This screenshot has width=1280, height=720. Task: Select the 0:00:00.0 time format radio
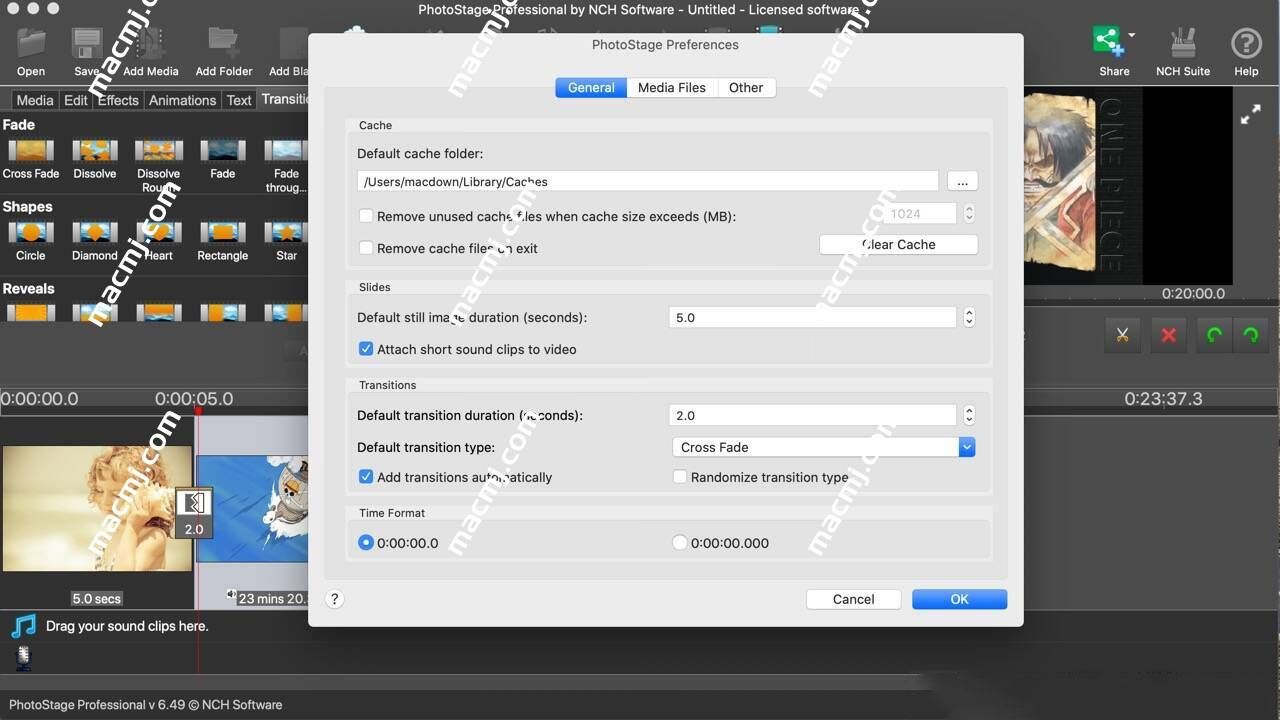coord(366,542)
